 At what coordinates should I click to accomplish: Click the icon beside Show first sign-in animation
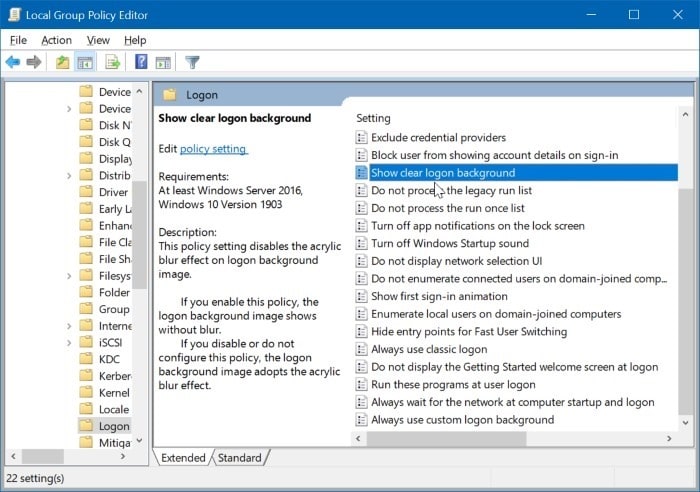tap(361, 296)
